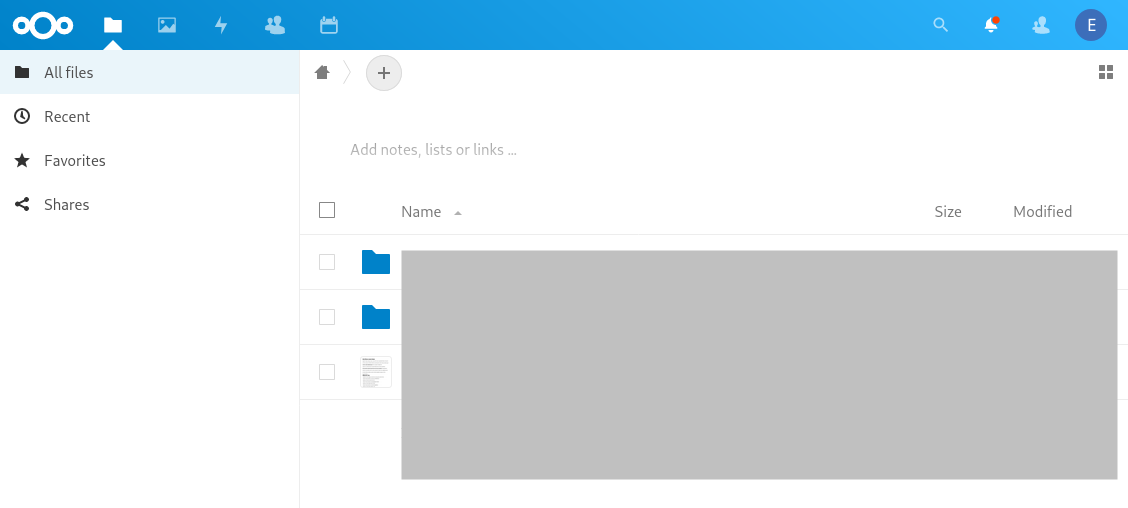
Task: Open the Activity lightning icon
Action: point(221,25)
